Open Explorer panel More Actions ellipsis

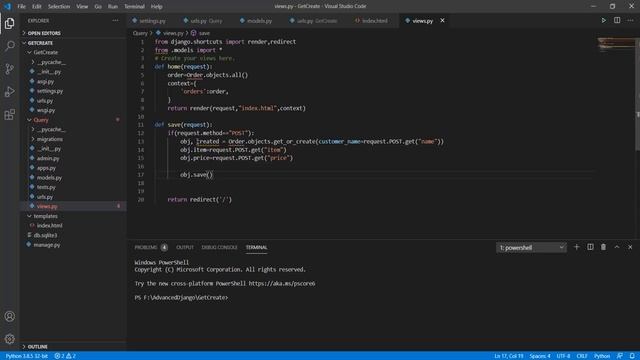pos(116,20)
